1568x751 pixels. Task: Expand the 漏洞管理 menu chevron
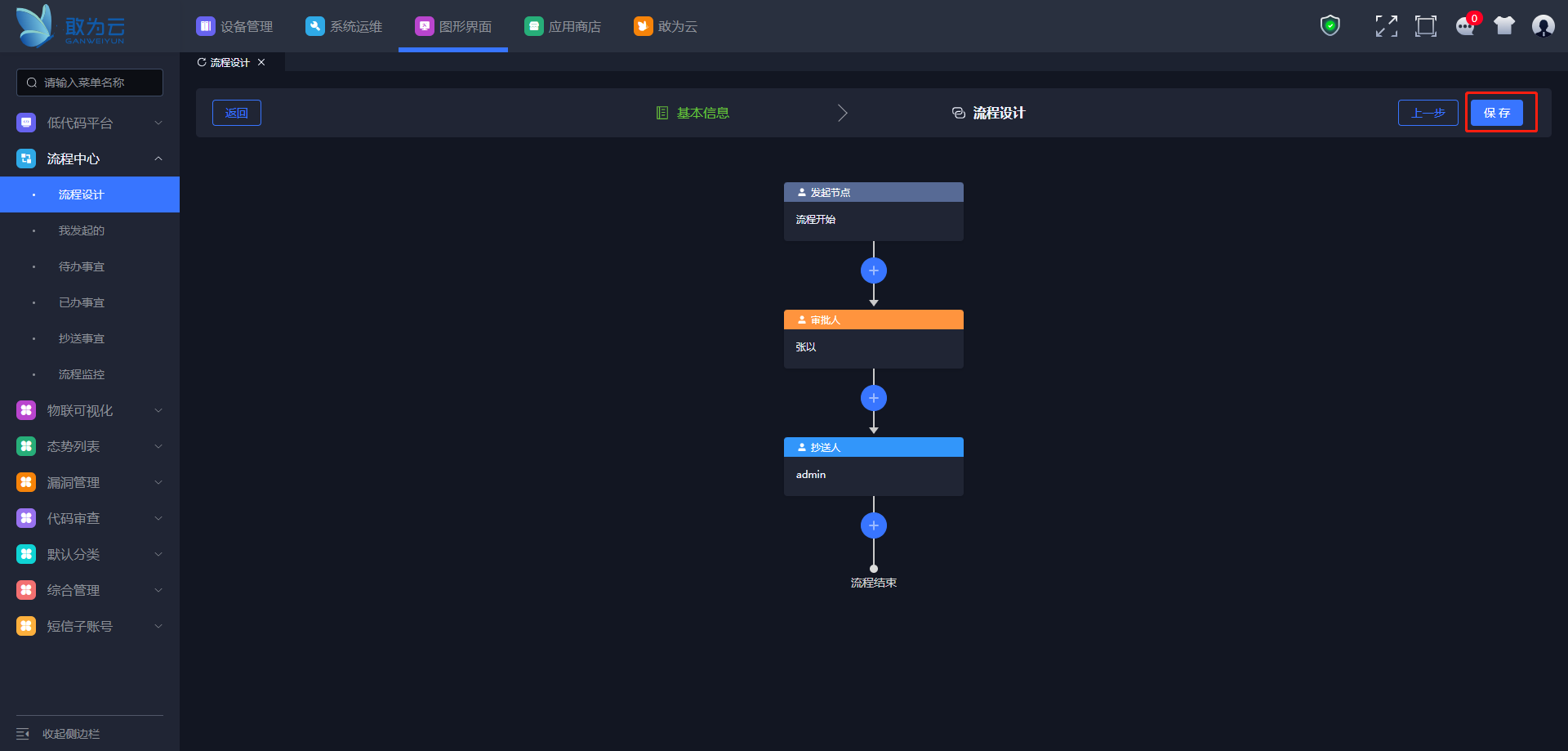158,482
